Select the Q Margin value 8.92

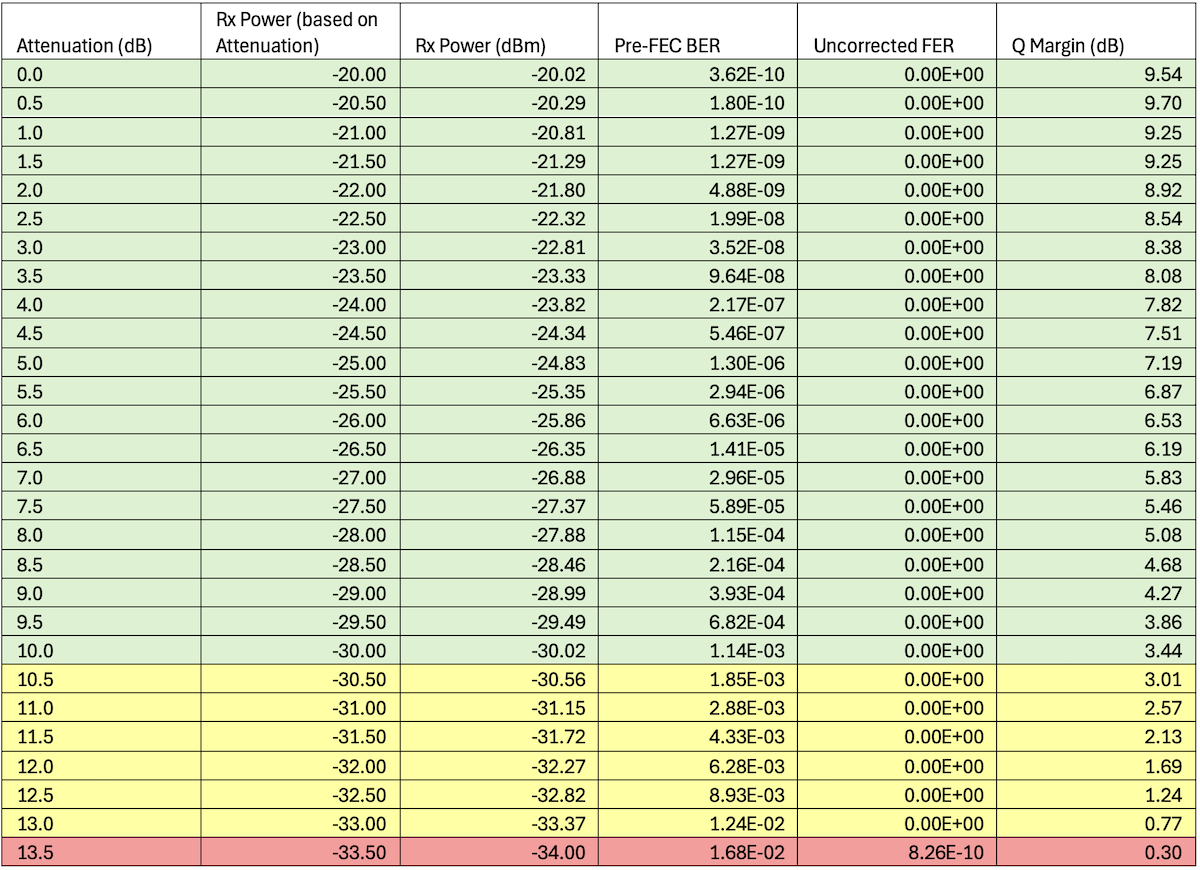point(1096,190)
